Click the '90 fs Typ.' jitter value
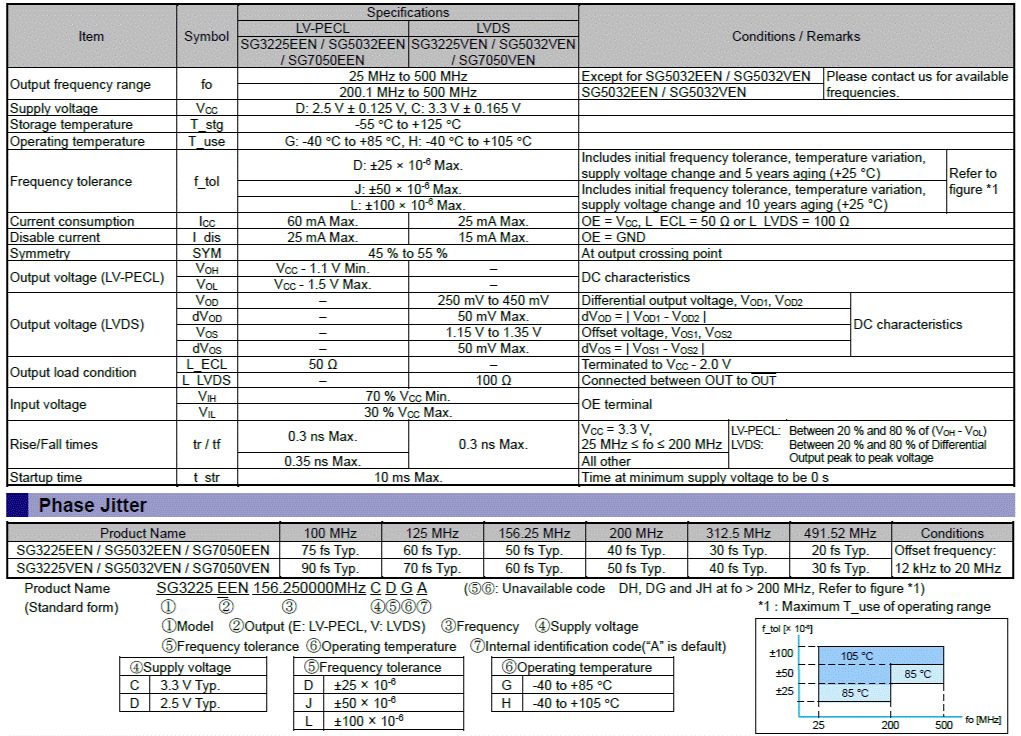This screenshot has width=1021, height=736. point(329,568)
